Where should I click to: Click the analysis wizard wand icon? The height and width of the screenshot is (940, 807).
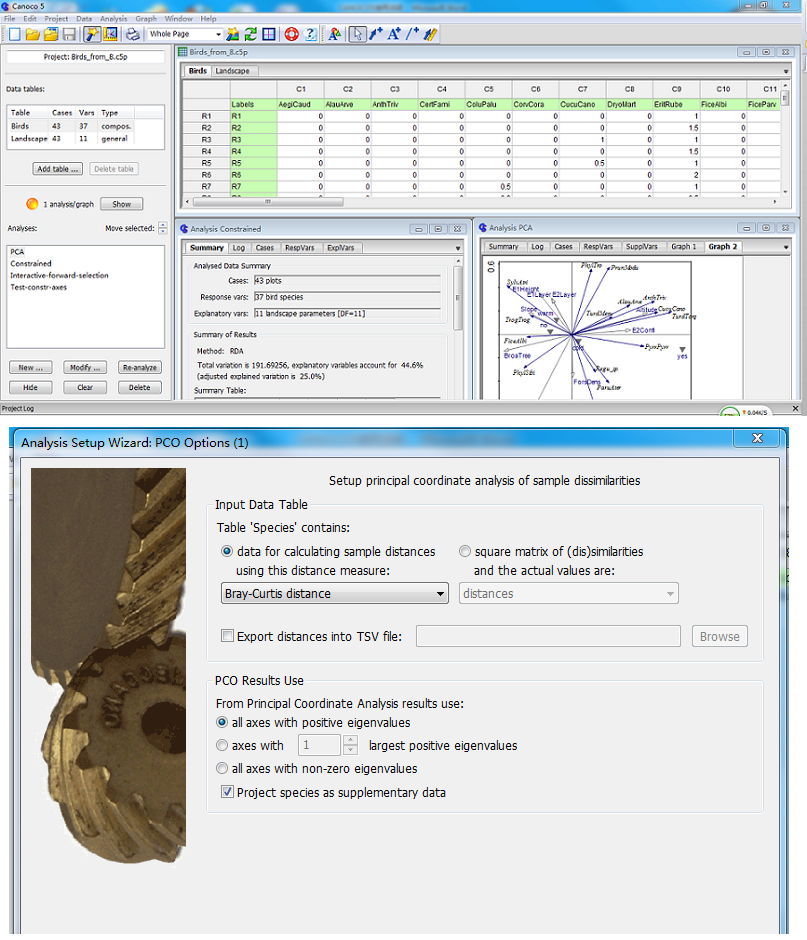pyautogui.click(x=92, y=34)
